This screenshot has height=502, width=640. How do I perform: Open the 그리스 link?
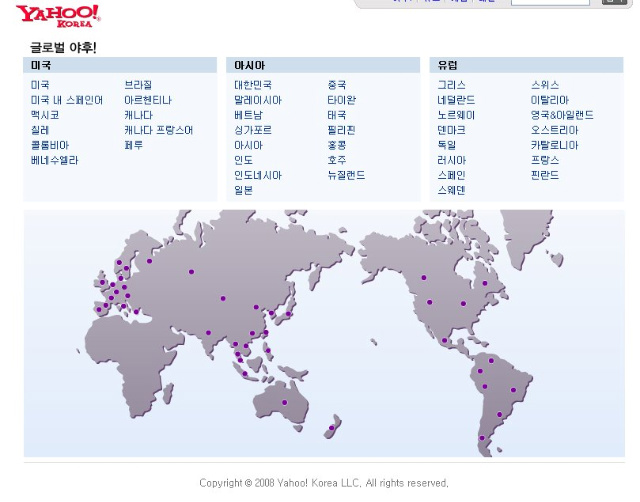[451, 85]
